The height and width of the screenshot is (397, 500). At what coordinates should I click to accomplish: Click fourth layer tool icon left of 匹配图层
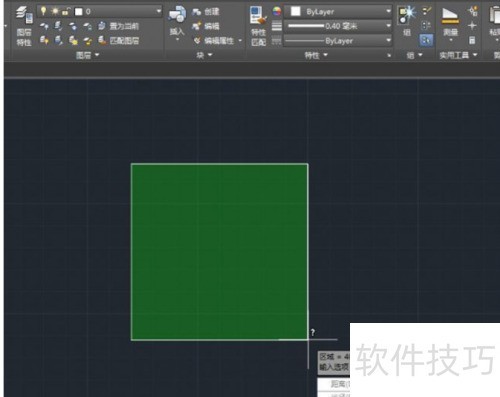point(88,41)
